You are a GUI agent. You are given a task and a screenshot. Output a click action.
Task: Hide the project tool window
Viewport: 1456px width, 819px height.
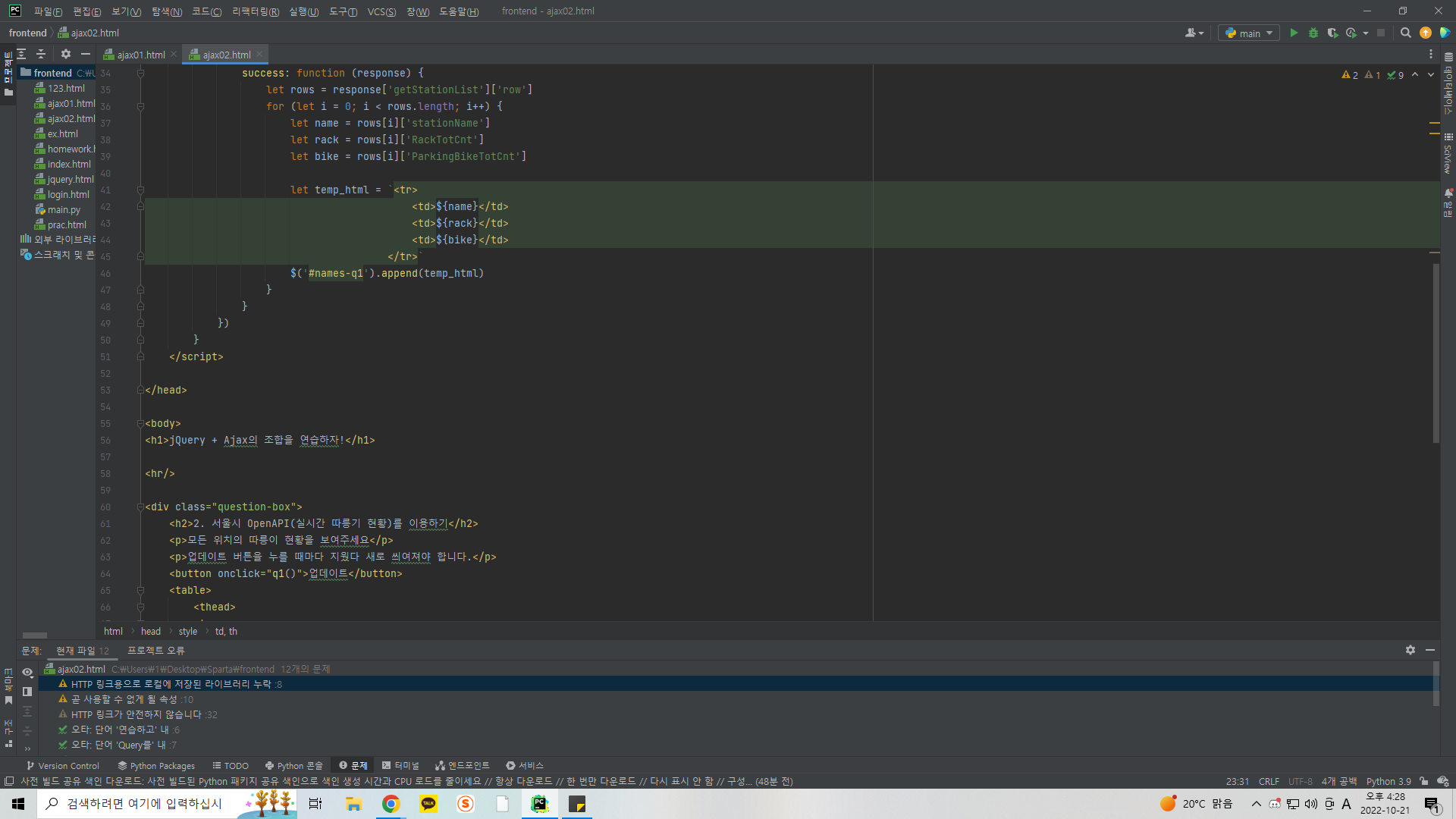point(86,54)
